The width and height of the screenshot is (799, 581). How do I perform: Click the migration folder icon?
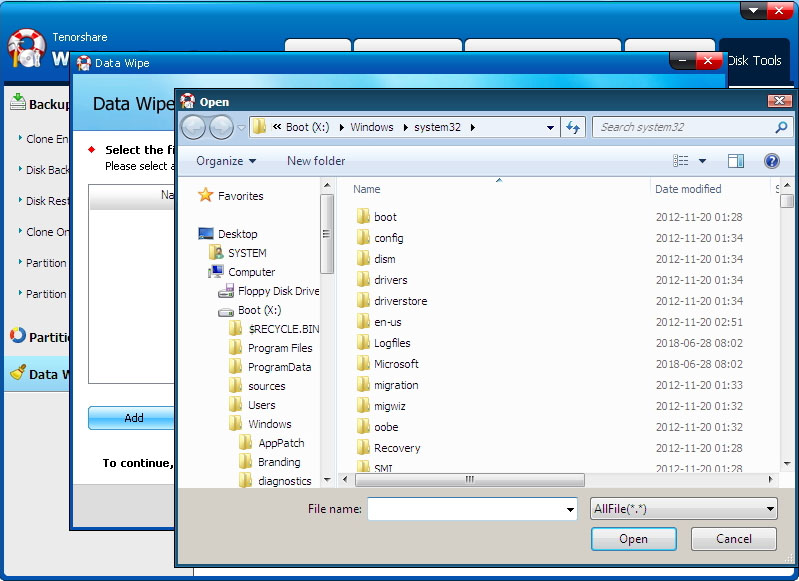tap(363, 385)
